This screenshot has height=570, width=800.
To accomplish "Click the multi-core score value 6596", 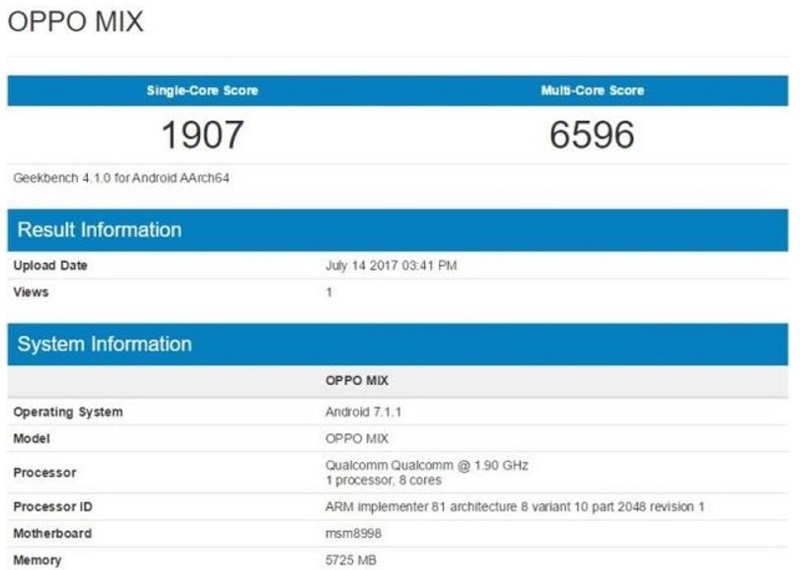I will (x=592, y=135).
